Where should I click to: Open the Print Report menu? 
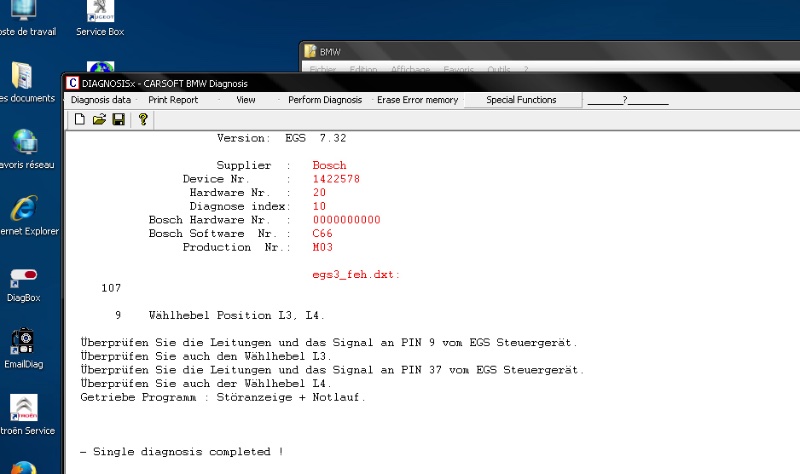click(x=173, y=100)
